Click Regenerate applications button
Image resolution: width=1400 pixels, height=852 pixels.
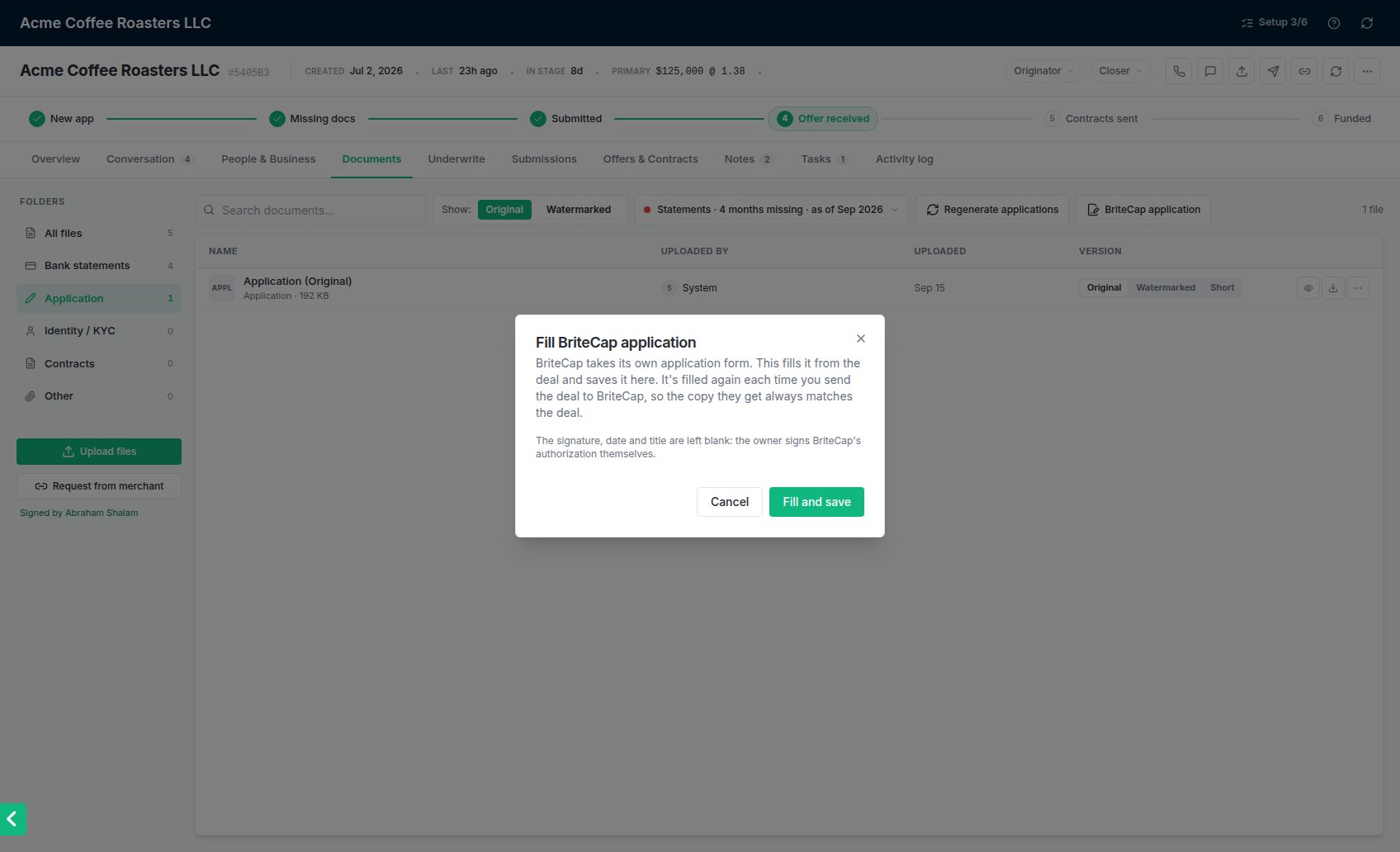point(992,210)
